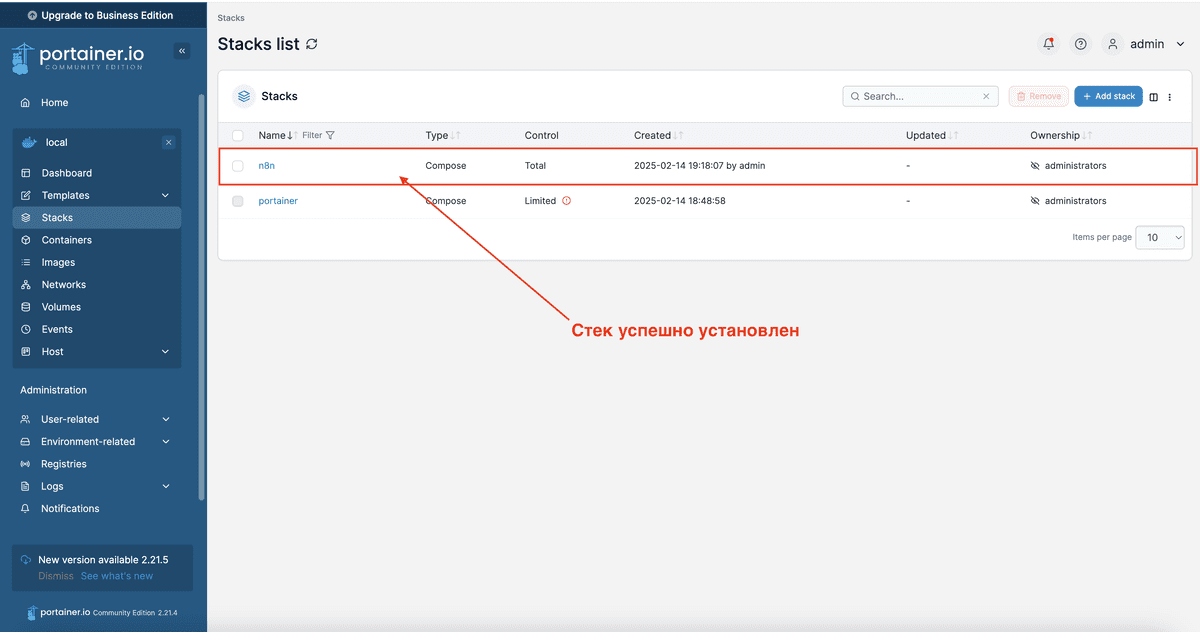Open the n8n stack link
Viewport: 1200px width, 632px height.
point(267,165)
